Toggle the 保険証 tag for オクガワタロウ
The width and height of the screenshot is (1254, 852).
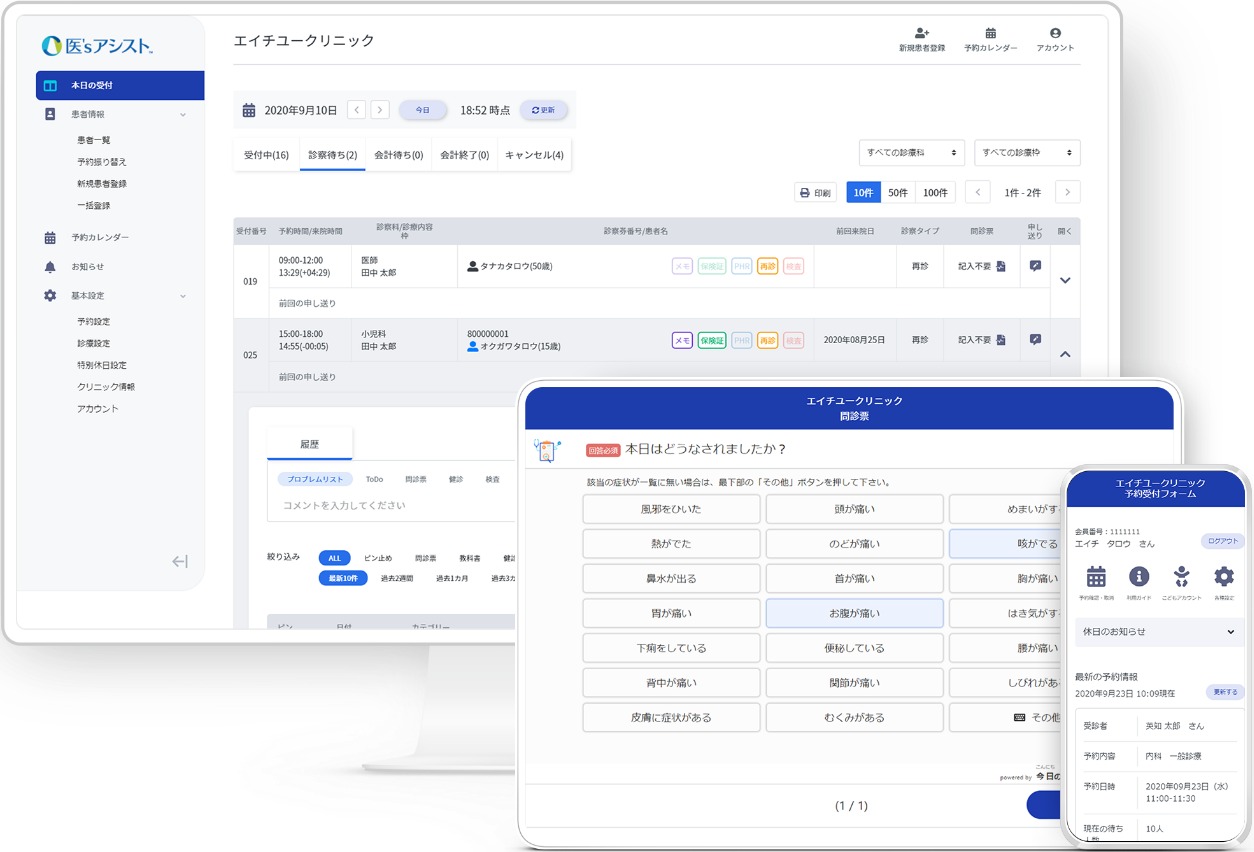[711, 340]
